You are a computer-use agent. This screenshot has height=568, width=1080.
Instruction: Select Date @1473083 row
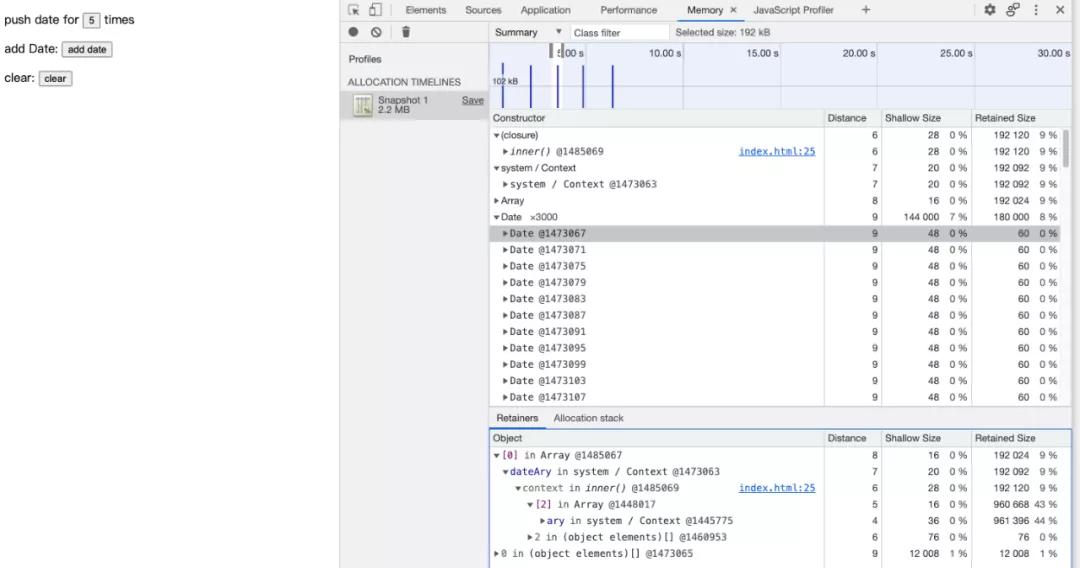click(x=775, y=299)
